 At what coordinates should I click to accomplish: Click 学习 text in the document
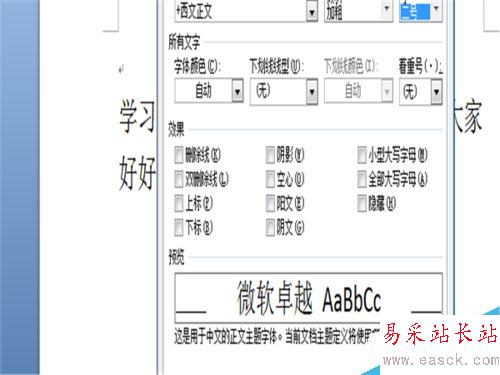(137, 116)
